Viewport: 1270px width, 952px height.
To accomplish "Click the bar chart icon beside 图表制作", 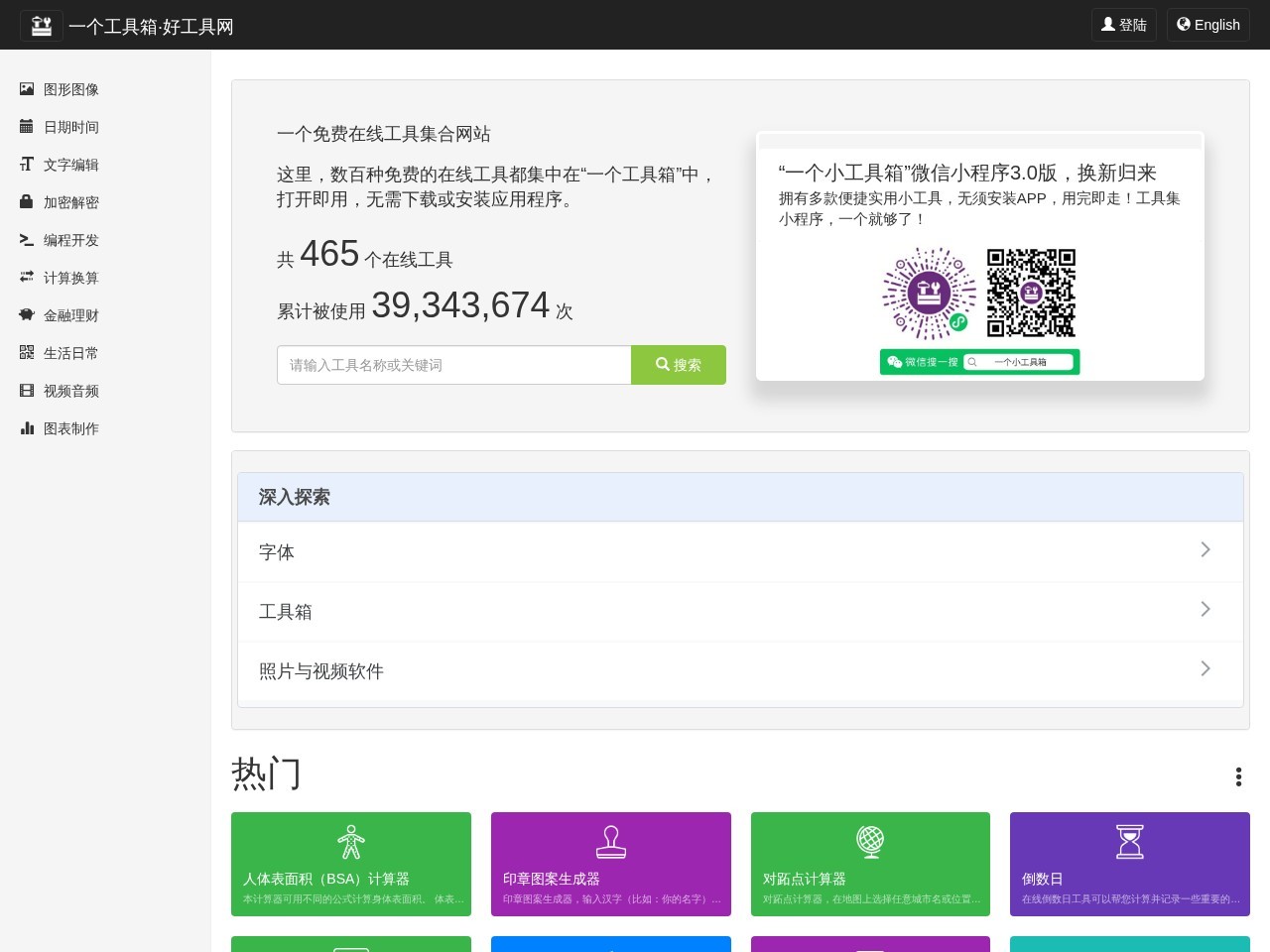I will (27, 427).
